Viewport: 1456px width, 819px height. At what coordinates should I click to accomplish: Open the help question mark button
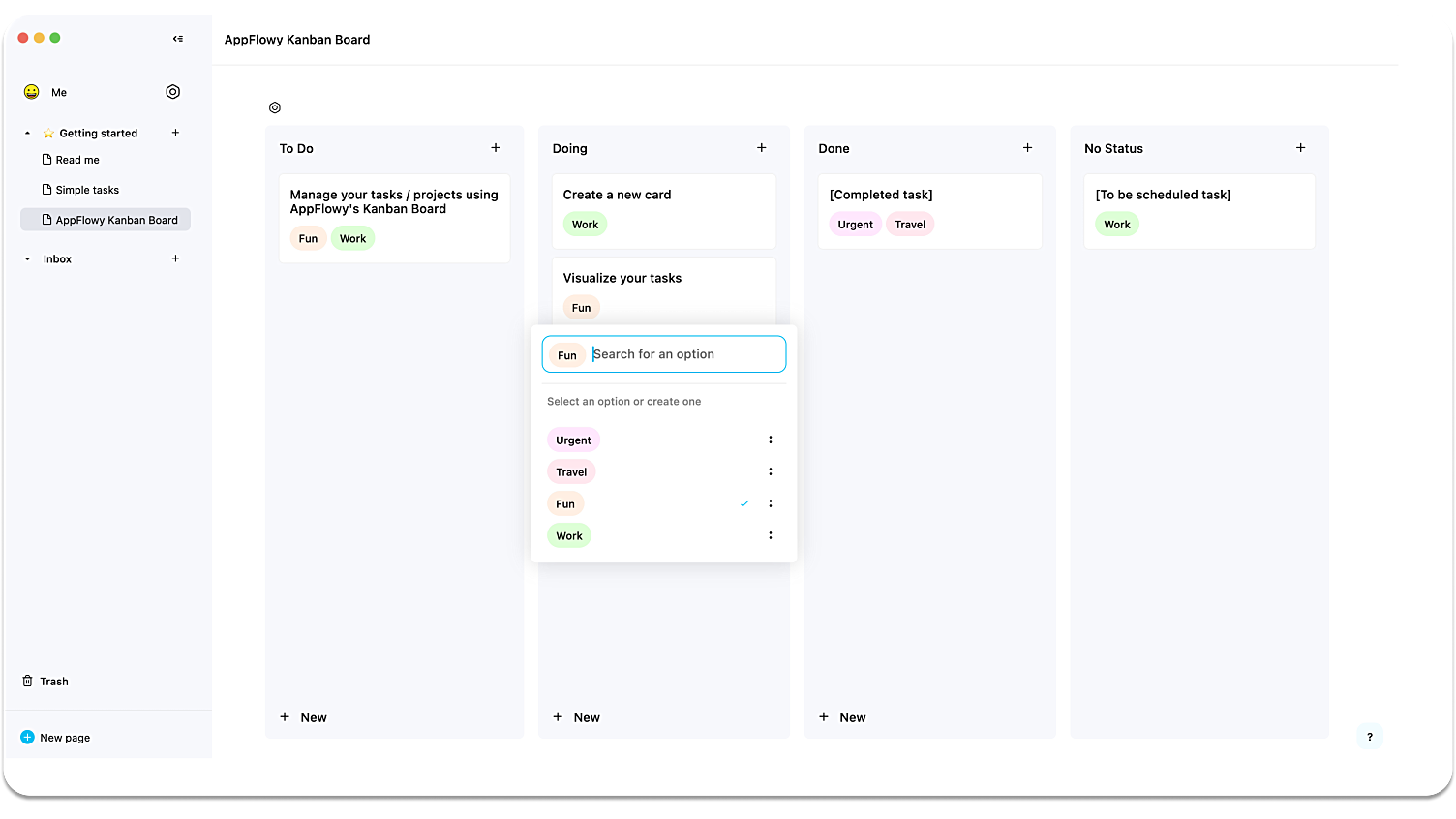click(x=1370, y=737)
